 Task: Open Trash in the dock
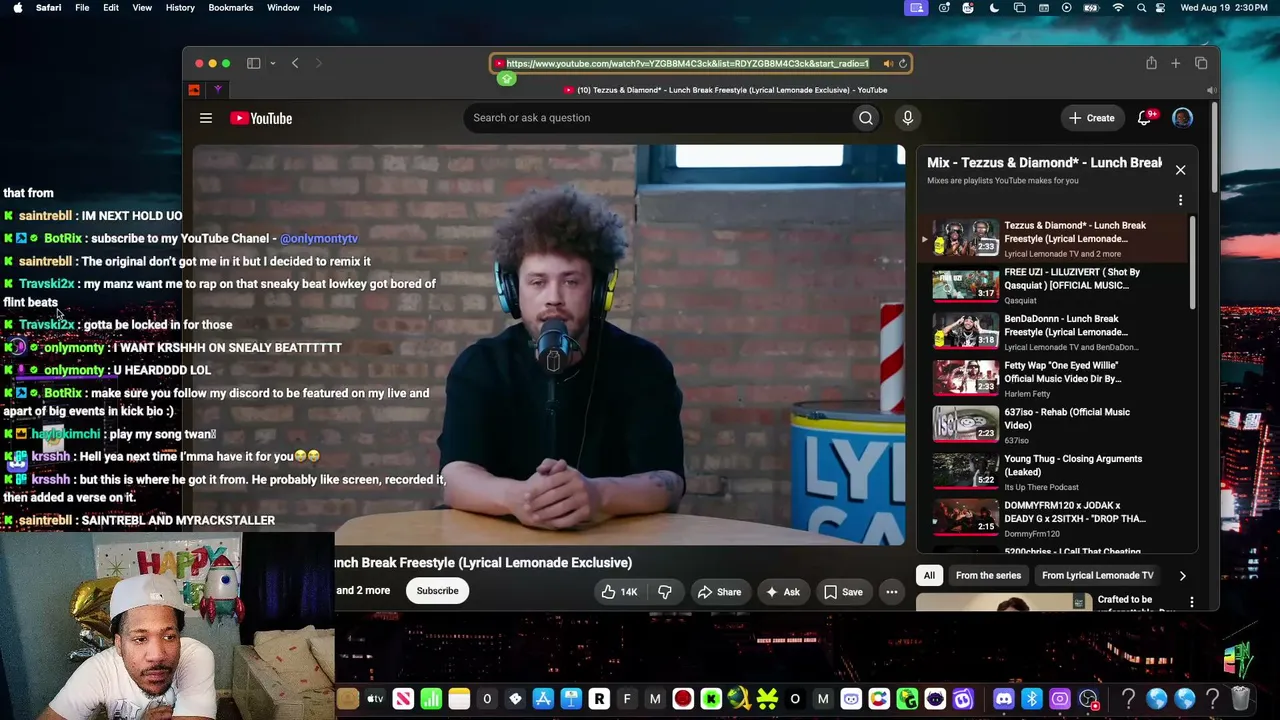pyautogui.click(x=1240, y=699)
